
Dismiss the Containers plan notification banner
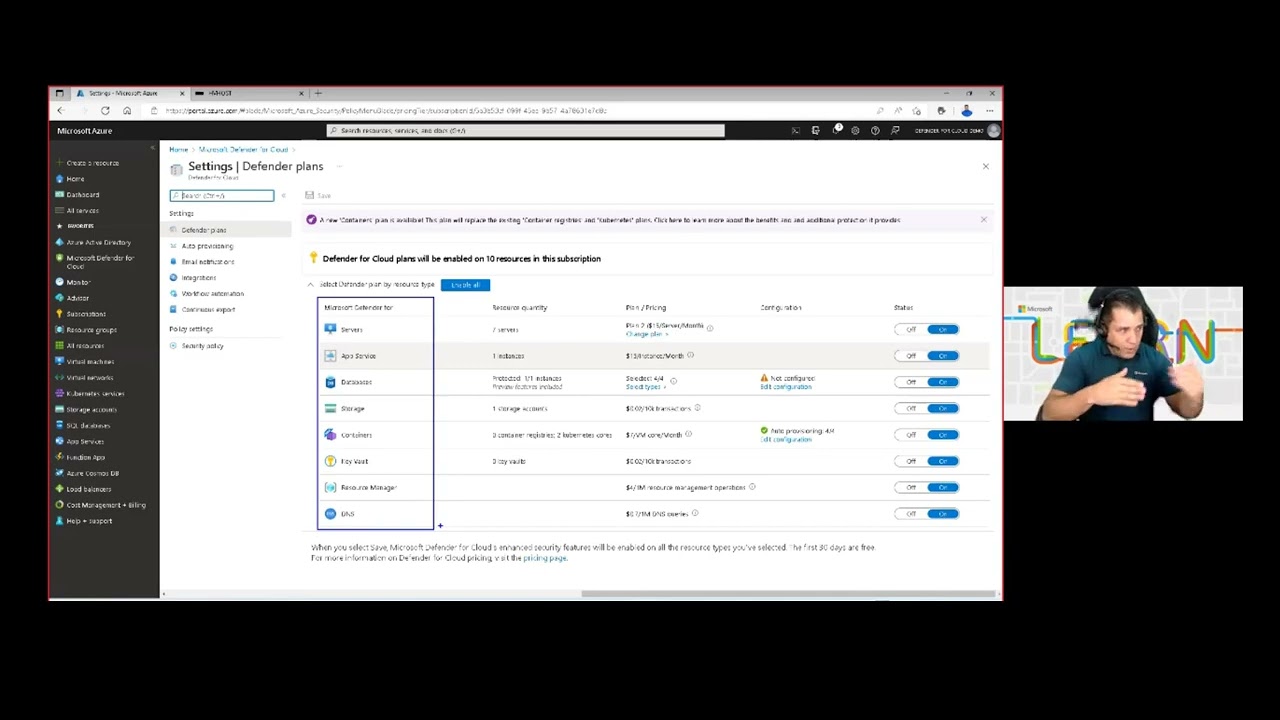click(x=983, y=220)
